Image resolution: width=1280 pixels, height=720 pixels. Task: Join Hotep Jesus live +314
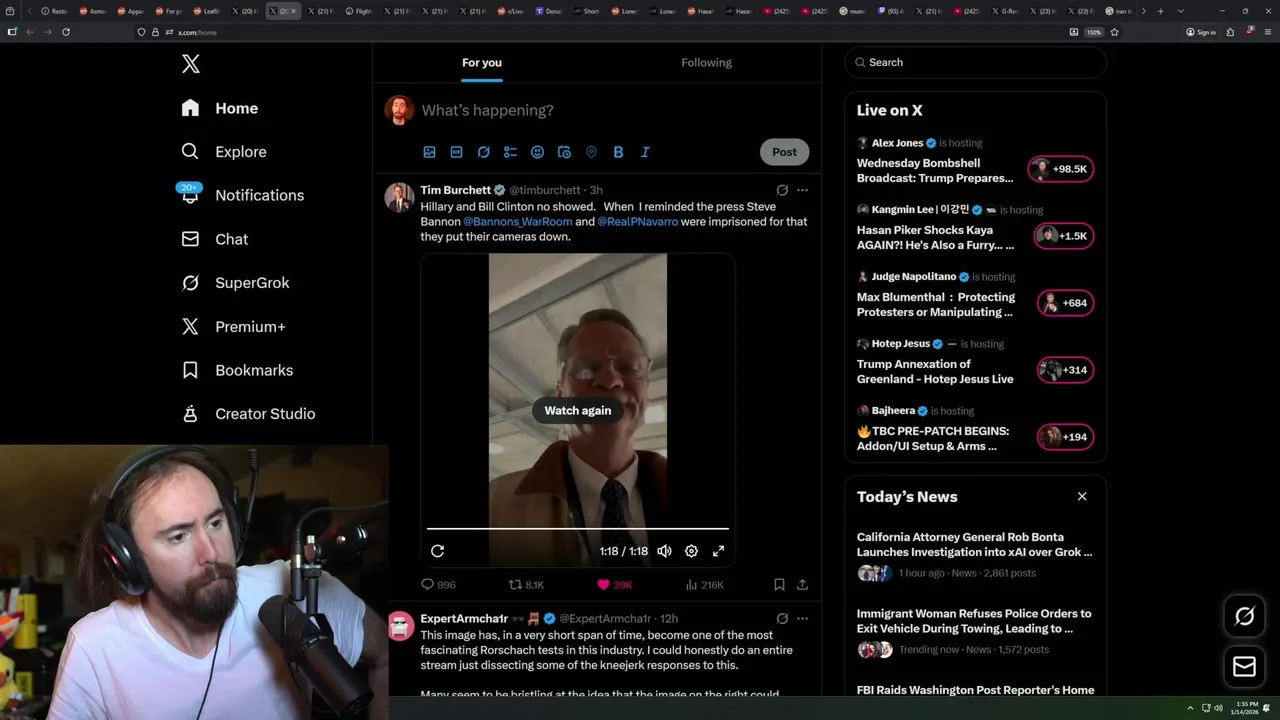1065,370
